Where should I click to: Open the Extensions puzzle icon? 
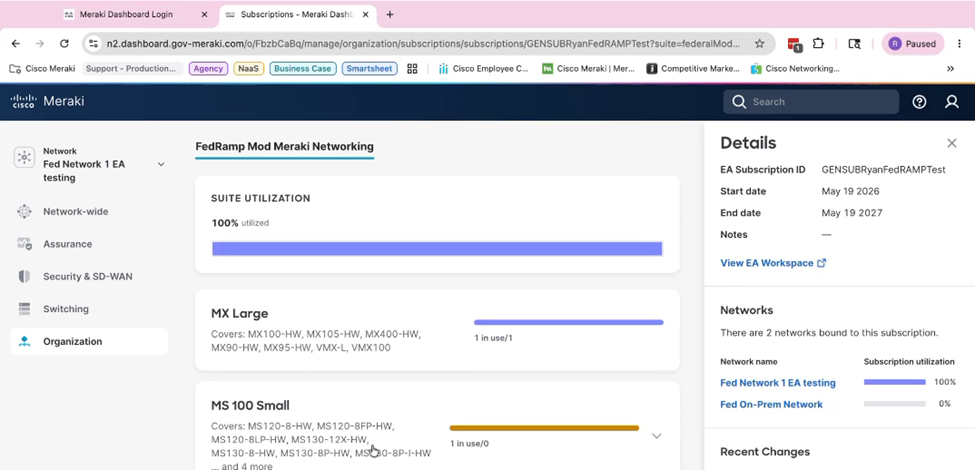(x=818, y=44)
